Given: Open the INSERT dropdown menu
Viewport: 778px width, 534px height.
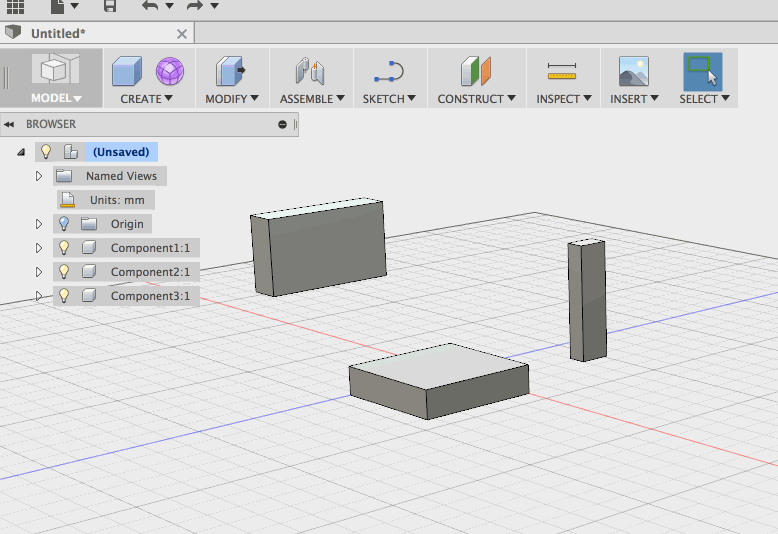Looking at the screenshot, I should point(634,99).
